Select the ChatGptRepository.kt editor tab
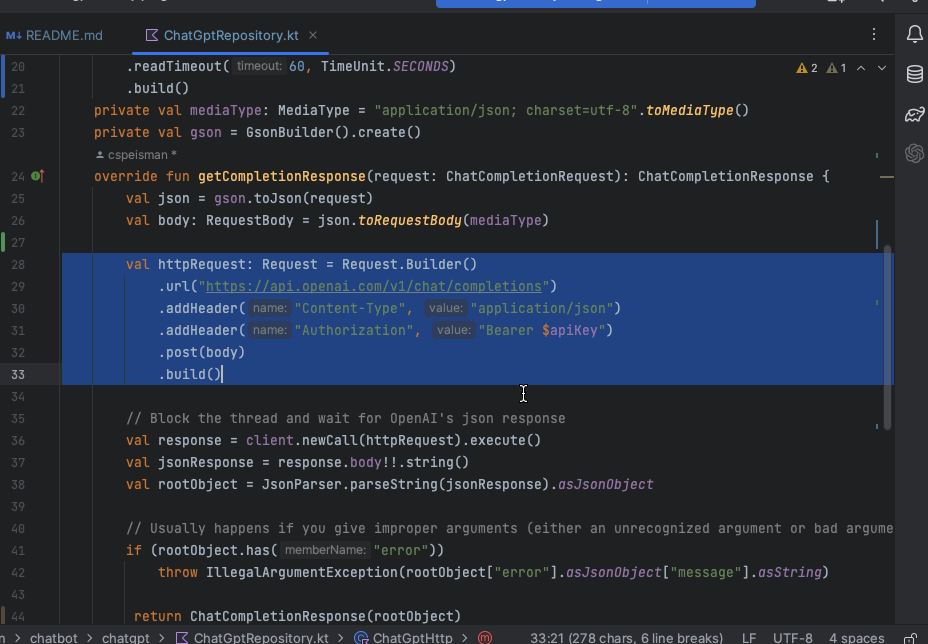Image resolution: width=928 pixels, height=644 pixels. click(x=231, y=36)
